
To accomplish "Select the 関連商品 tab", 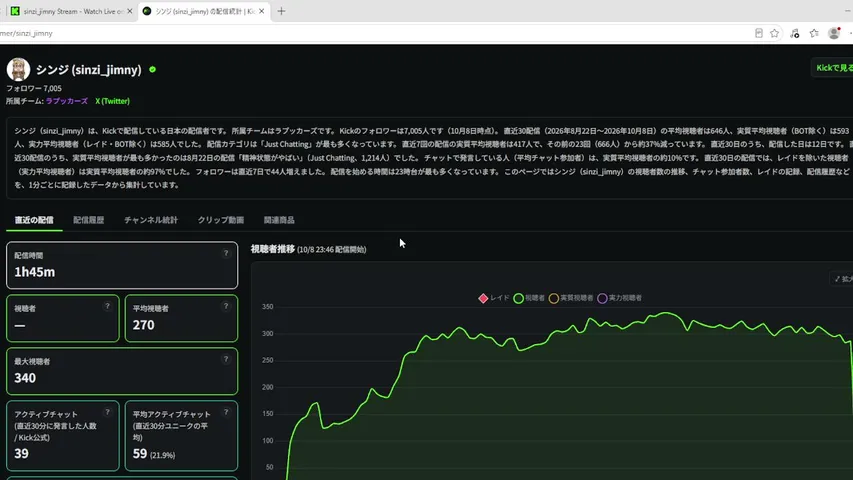I will (x=279, y=220).
